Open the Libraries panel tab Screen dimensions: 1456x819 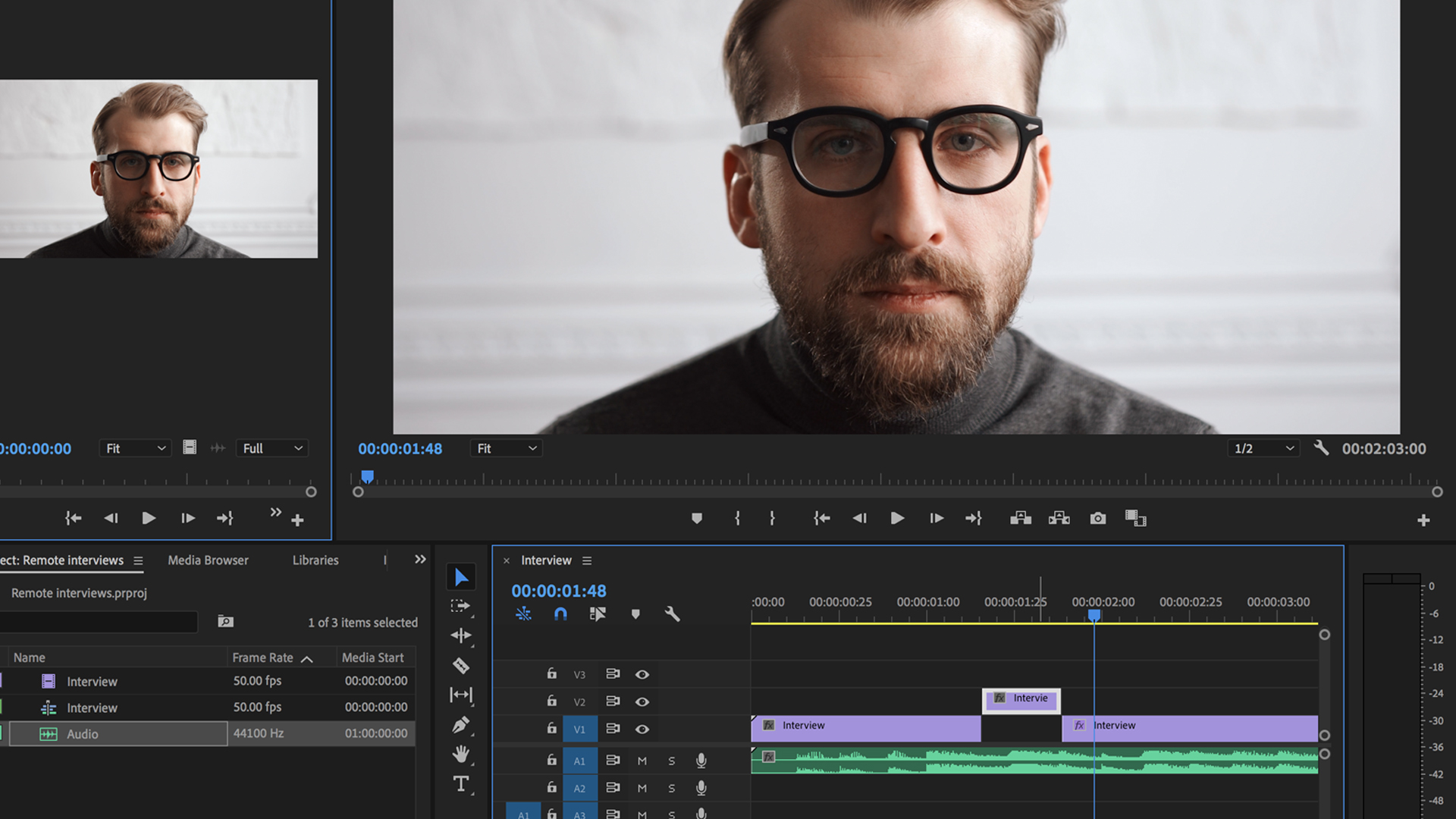315,560
